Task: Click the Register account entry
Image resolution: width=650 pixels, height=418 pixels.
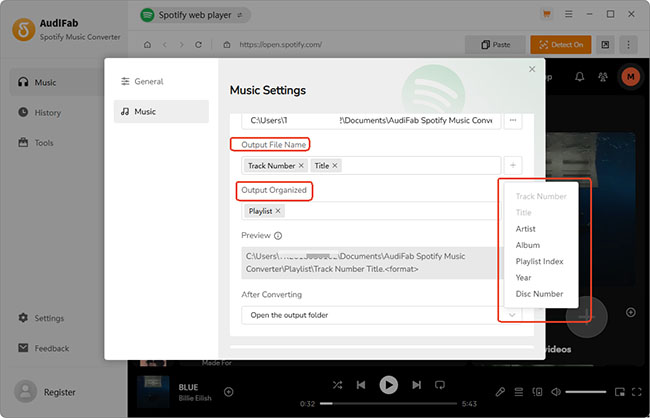Action: pos(45,392)
